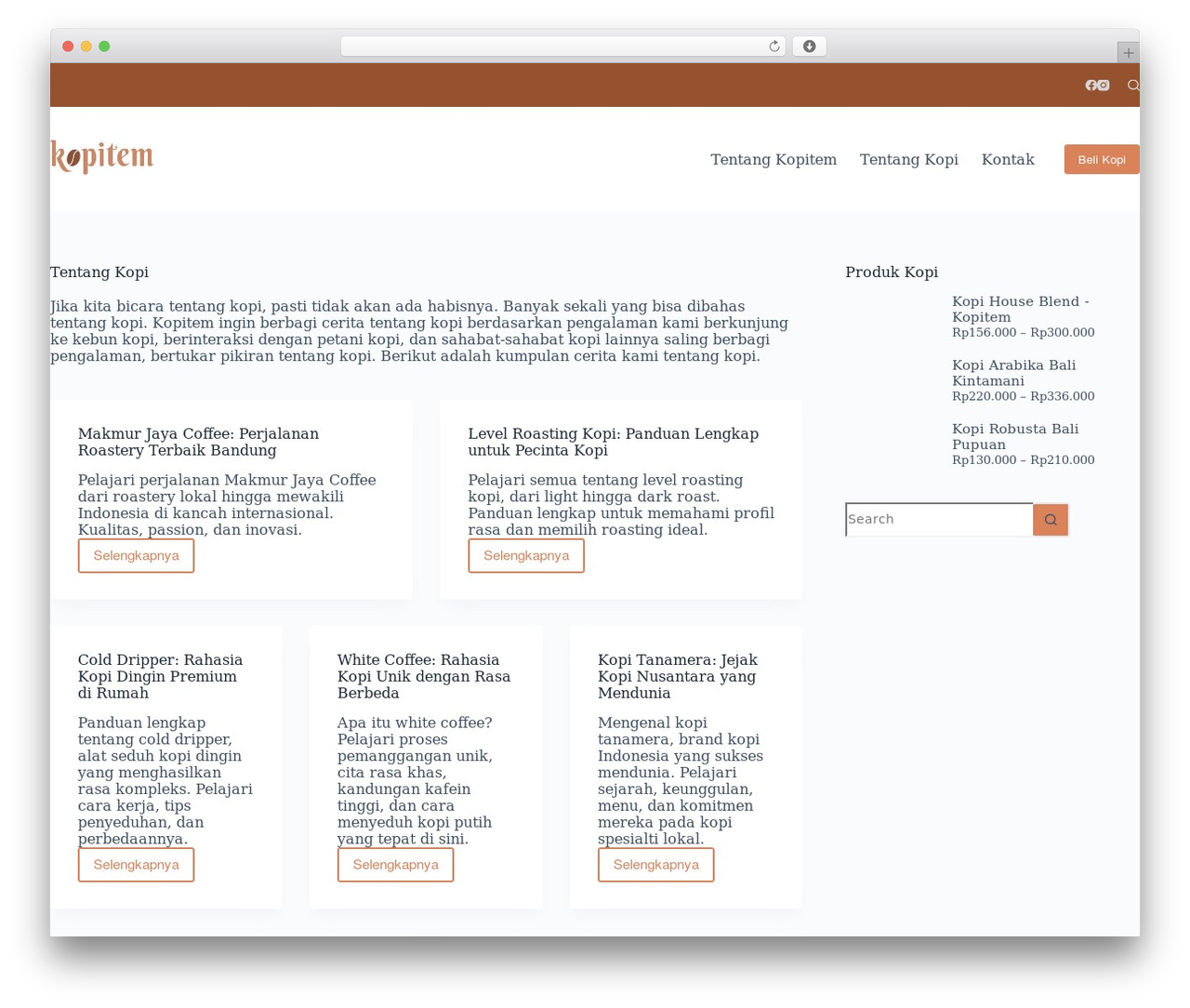
Task: Reload the page using the refresh icon
Action: [774, 46]
